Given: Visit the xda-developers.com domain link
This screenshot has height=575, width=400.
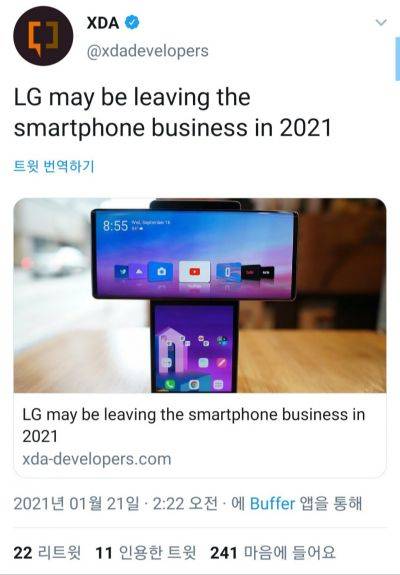Looking at the screenshot, I should point(97,459).
